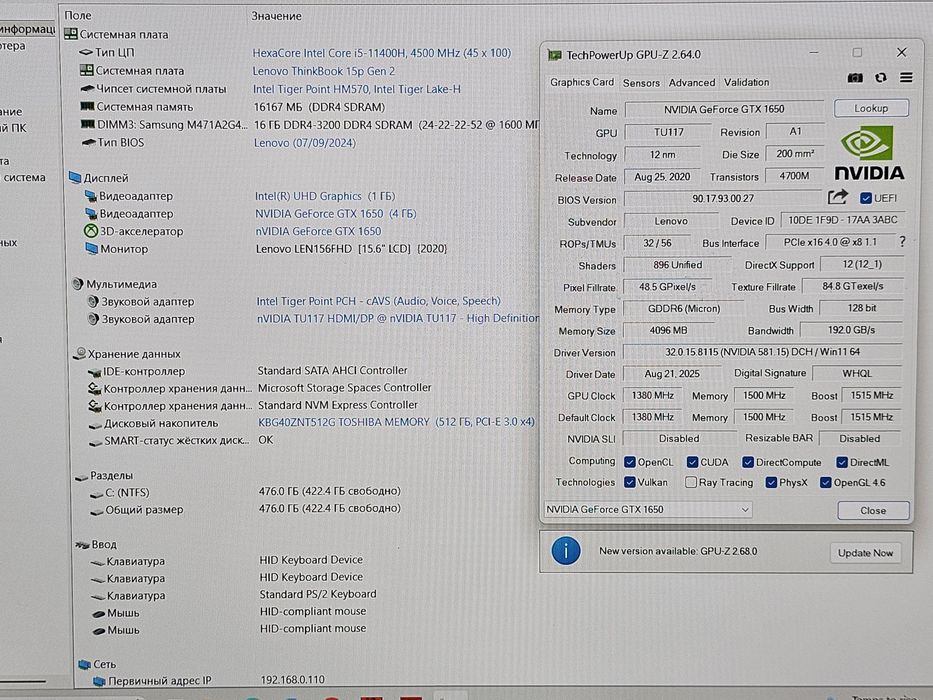Switch to the Sensors tab
This screenshot has width=933, height=700.
(x=641, y=83)
